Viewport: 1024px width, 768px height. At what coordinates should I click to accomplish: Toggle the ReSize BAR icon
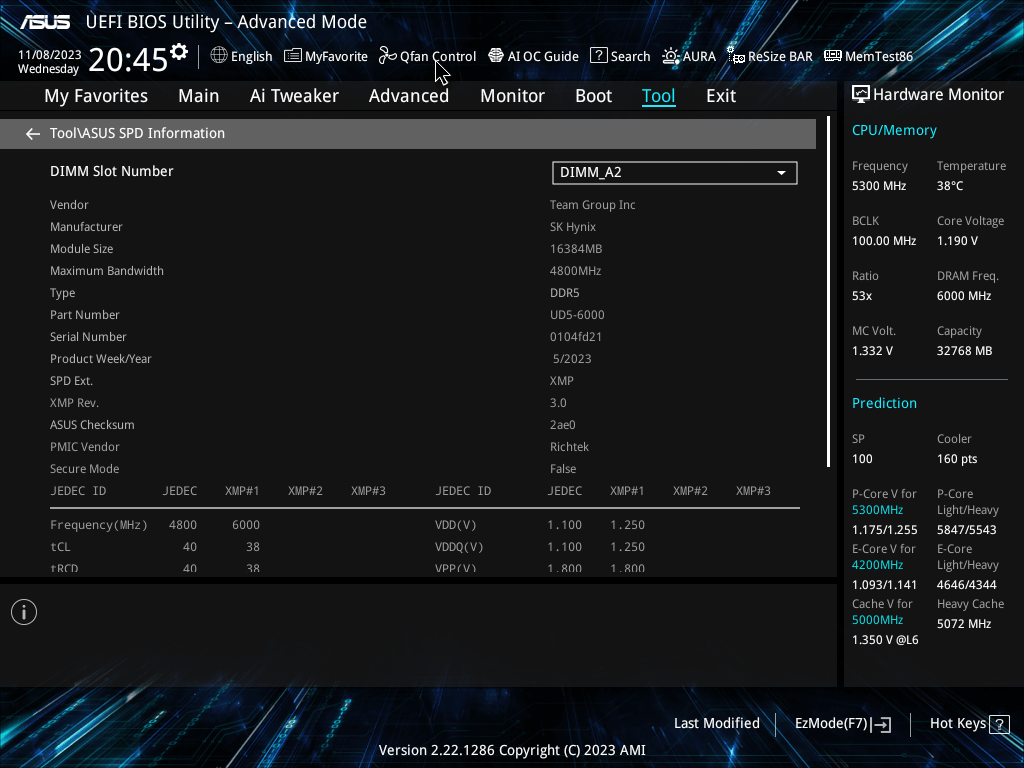pyautogui.click(x=736, y=56)
